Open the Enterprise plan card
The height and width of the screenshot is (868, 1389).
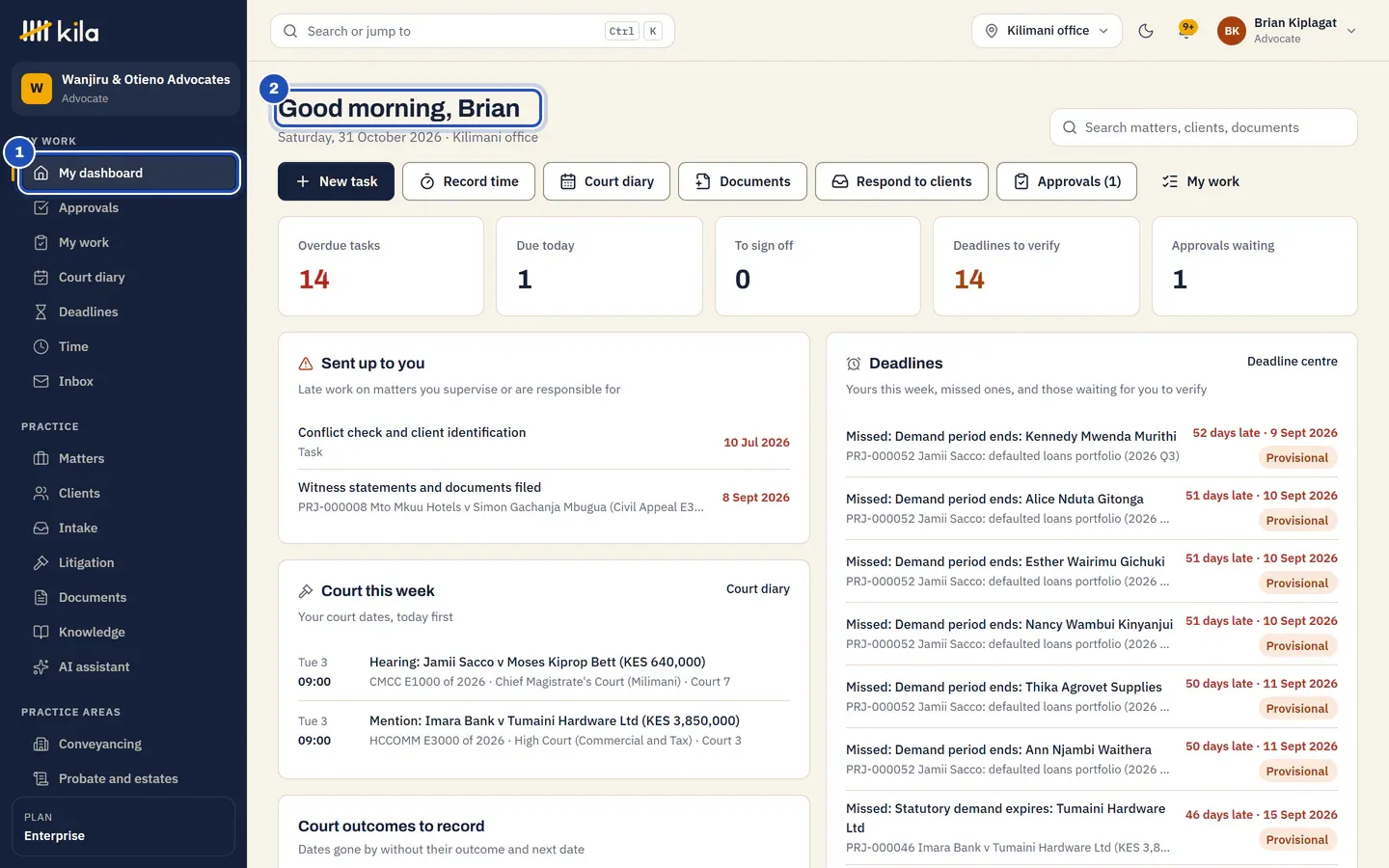click(123, 827)
